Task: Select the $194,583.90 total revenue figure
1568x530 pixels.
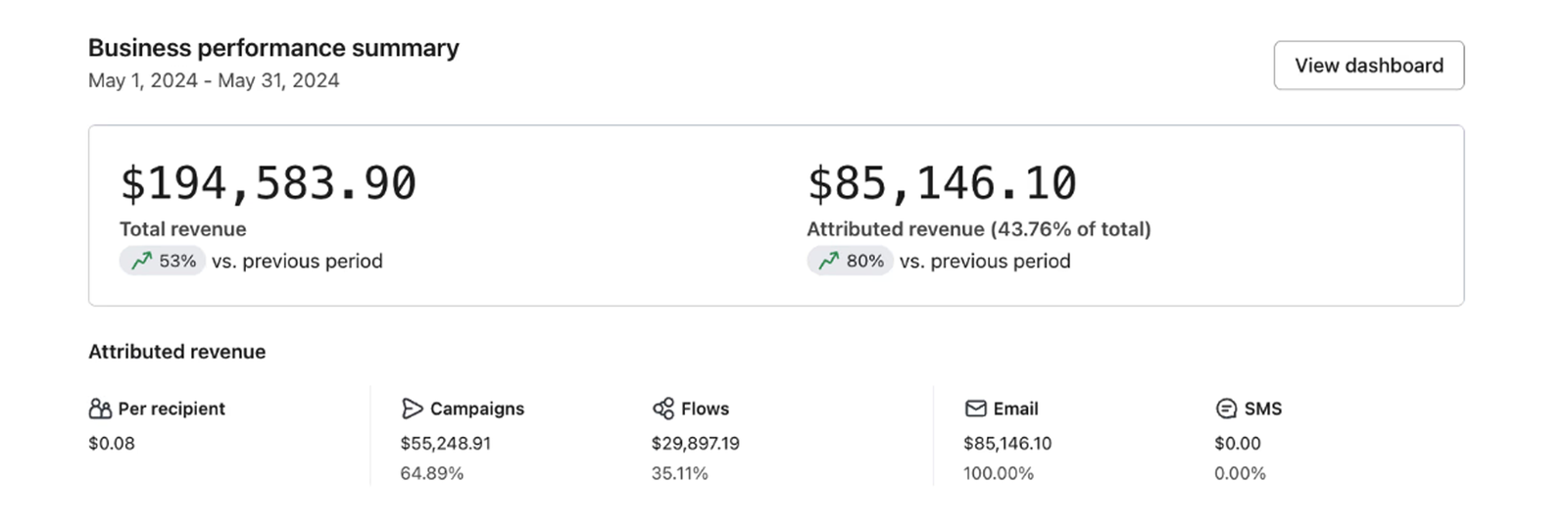Action: tap(268, 184)
